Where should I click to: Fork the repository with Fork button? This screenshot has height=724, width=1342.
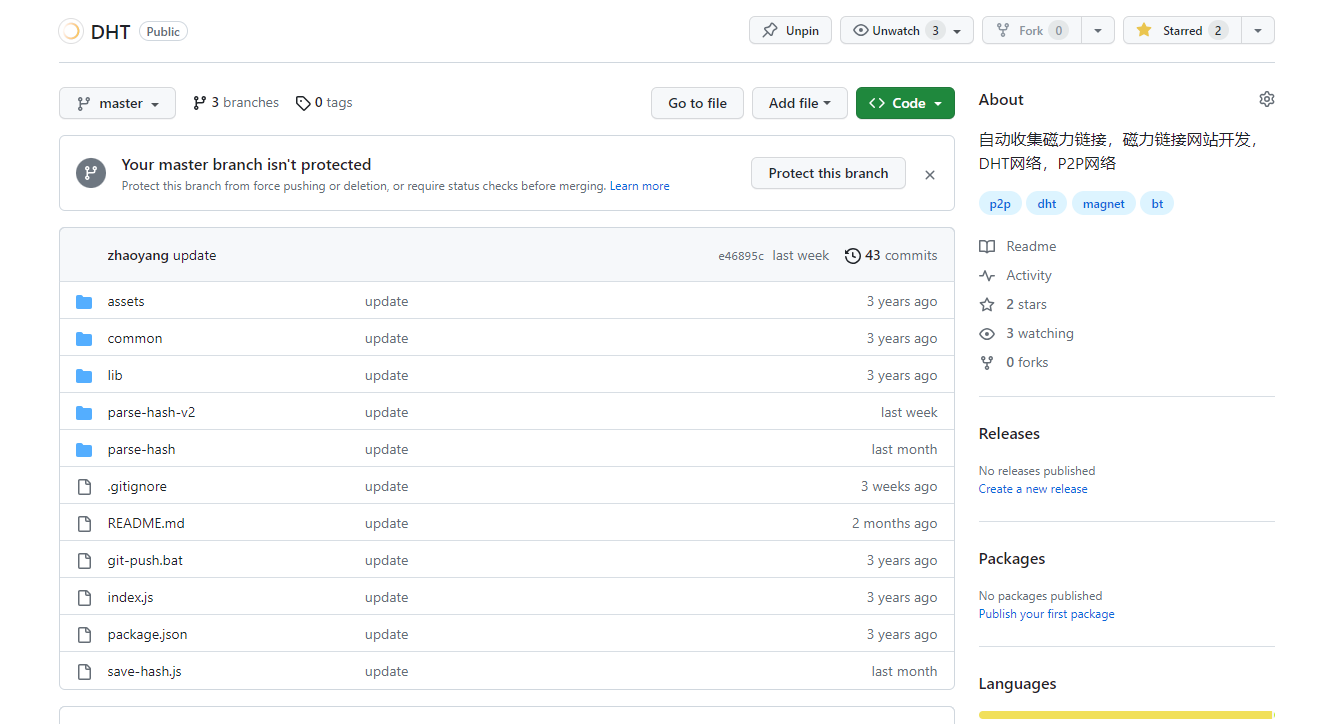(1032, 31)
